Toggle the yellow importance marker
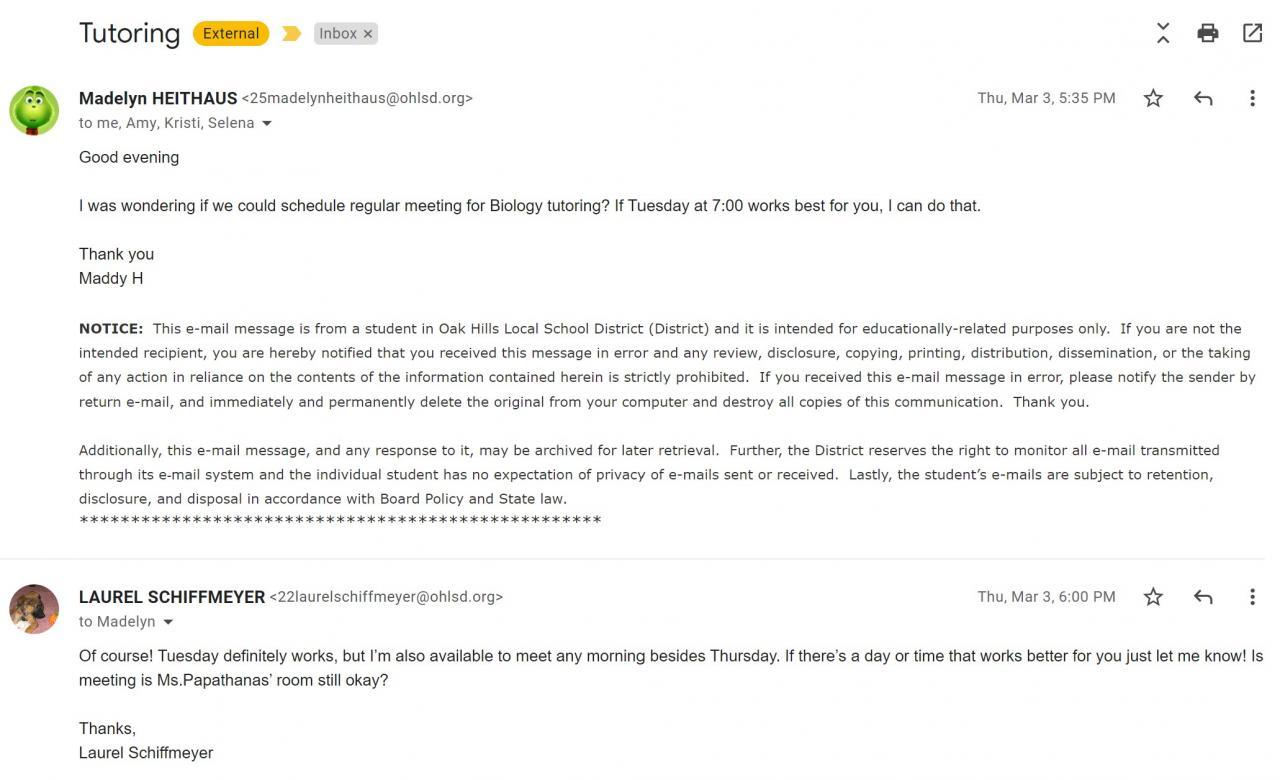The image size is (1280, 780). coord(291,34)
